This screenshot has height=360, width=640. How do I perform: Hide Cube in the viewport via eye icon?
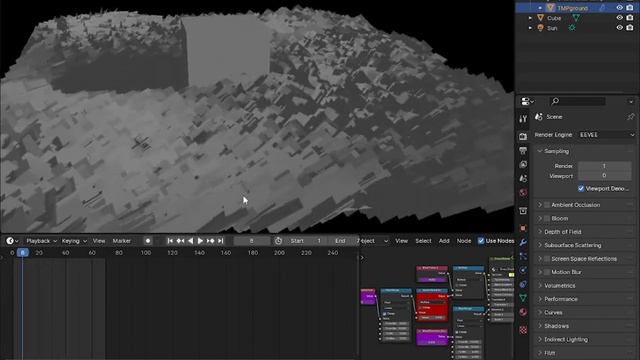pyautogui.click(x=620, y=18)
